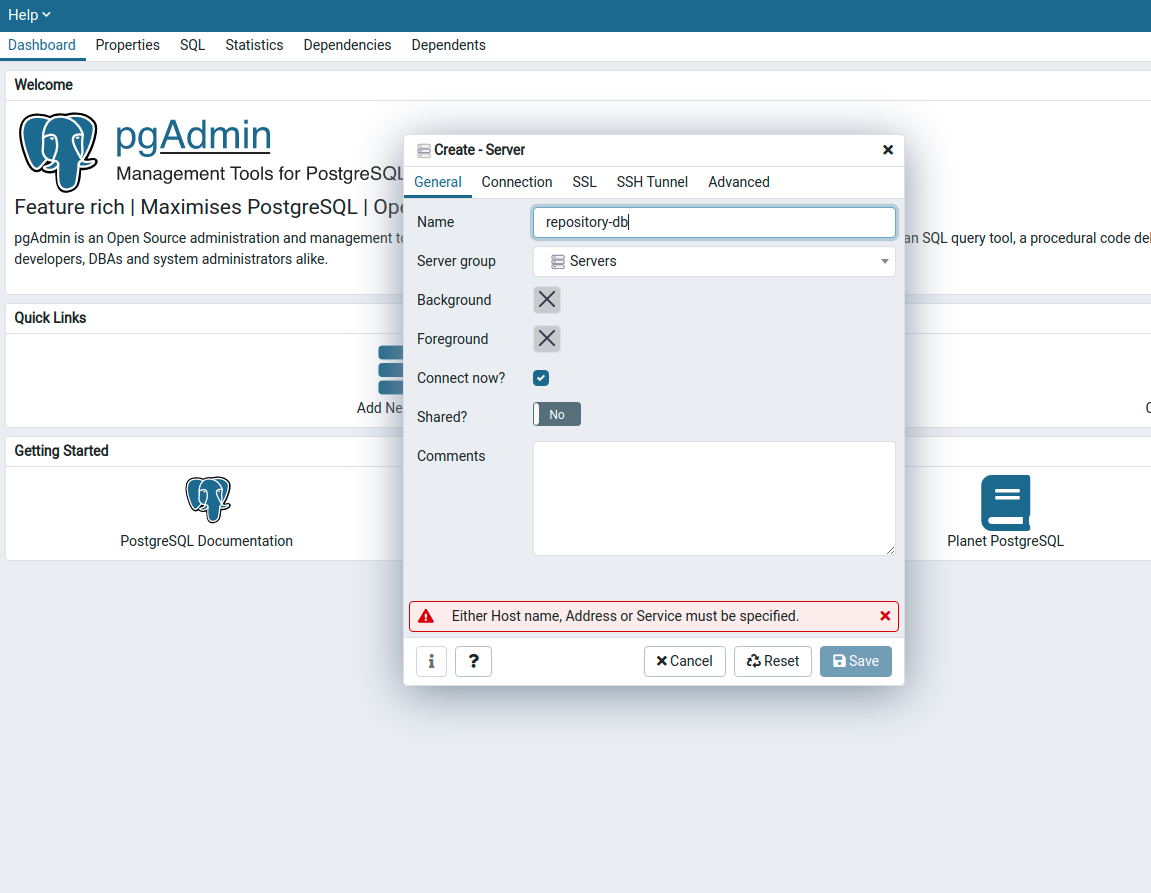Click the pgAdmin elephant logo in Welcome

pos(58,152)
